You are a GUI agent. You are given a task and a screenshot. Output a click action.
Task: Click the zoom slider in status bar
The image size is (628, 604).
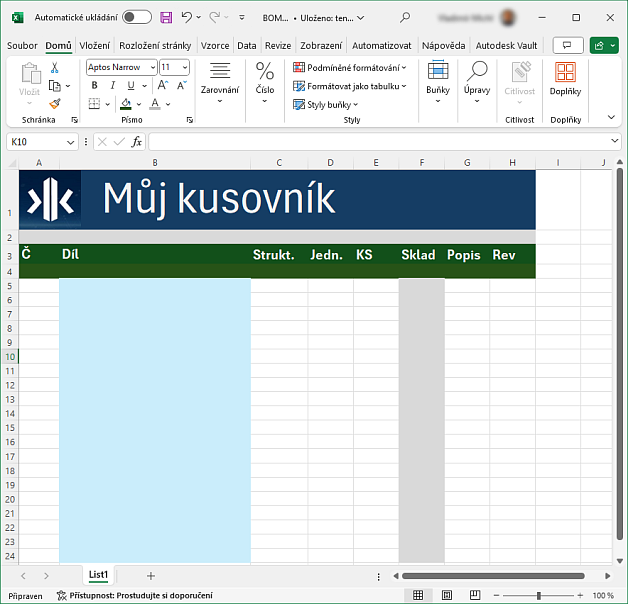tap(540, 595)
